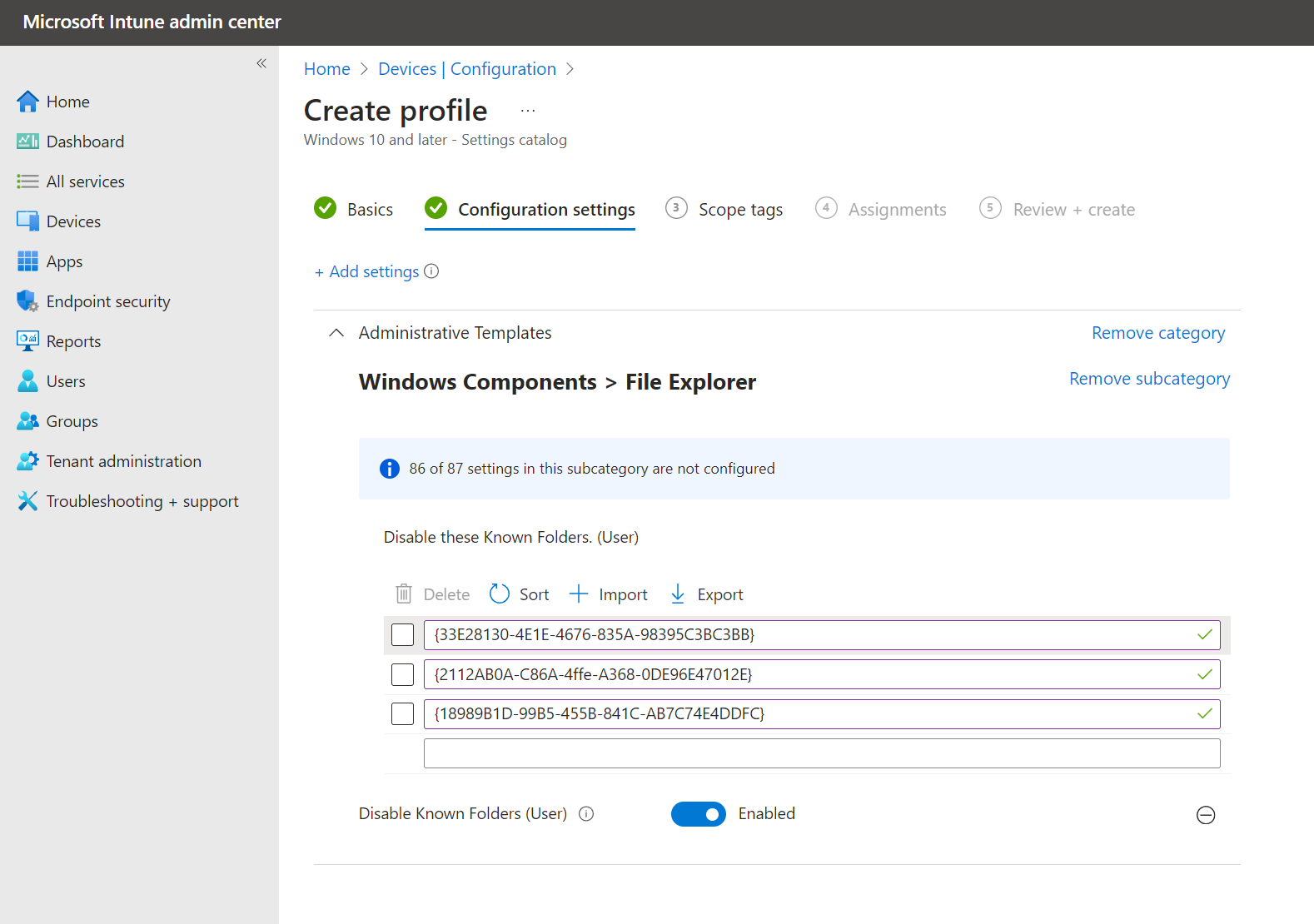The width and height of the screenshot is (1314, 924).
Task: Show info tooltip for Add settings
Action: tap(431, 271)
